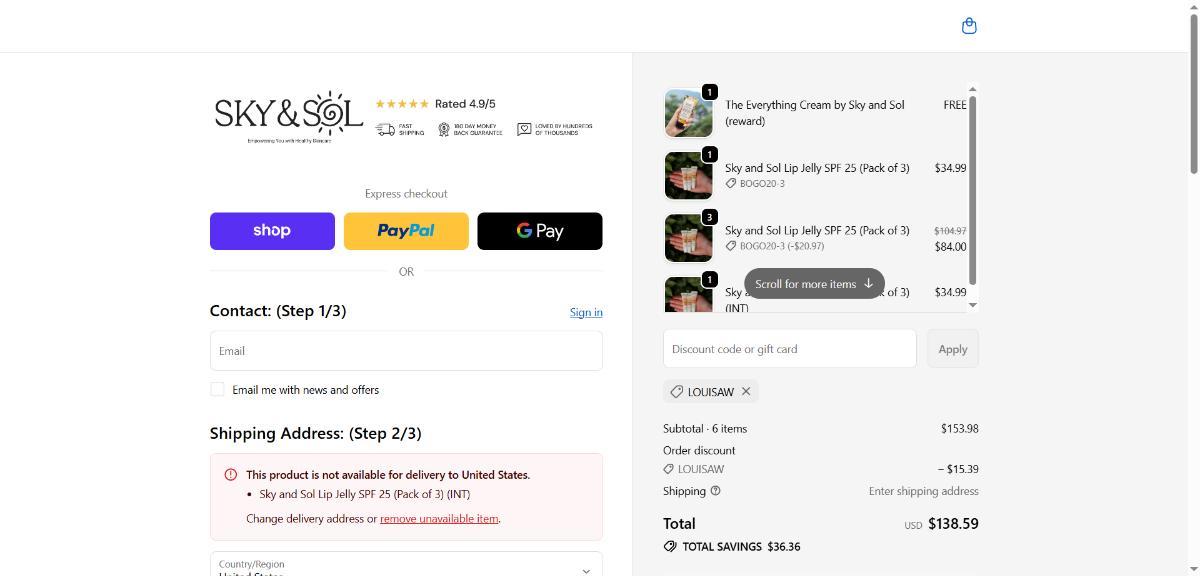This screenshot has height=576, width=1200.
Task: Click remove unavailable item link
Action: (x=439, y=519)
